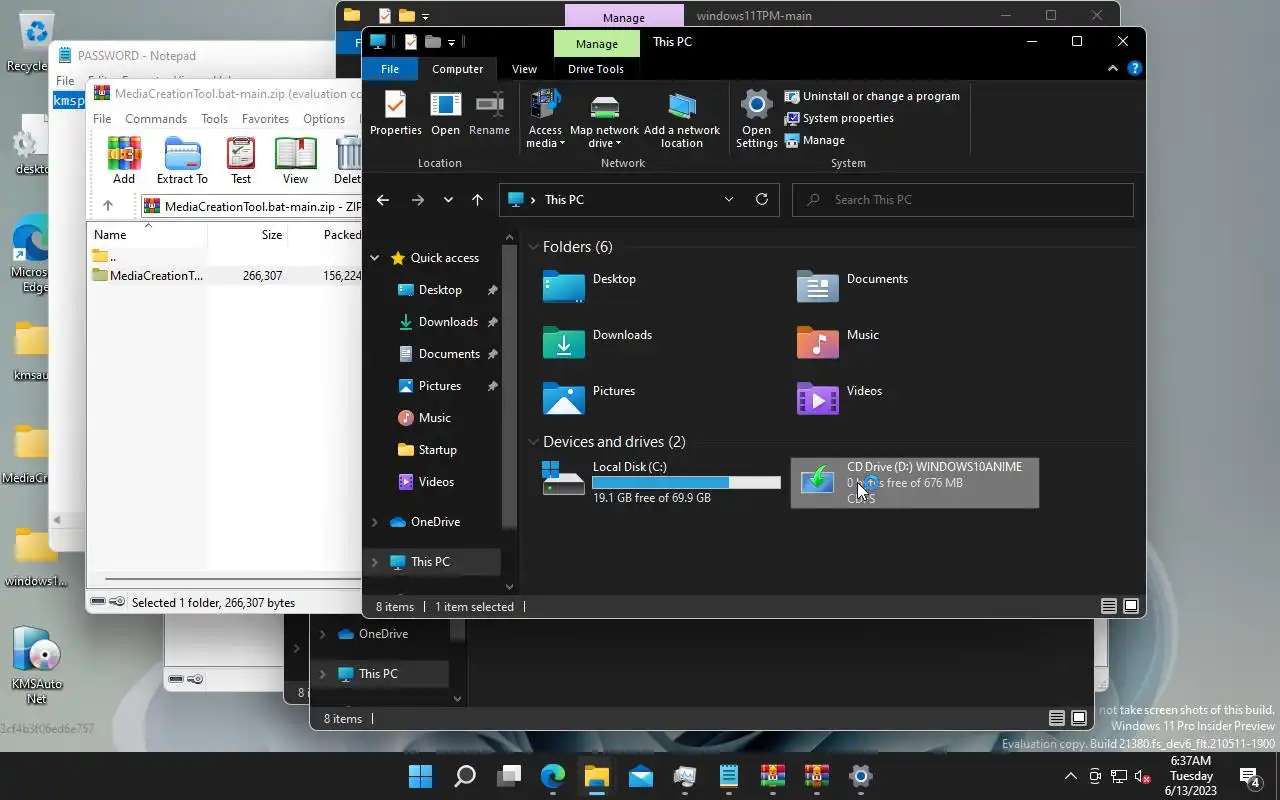This screenshot has height=800, width=1280.
Task: Collapse the Devices and drives group
Action: tap(534, 442)
